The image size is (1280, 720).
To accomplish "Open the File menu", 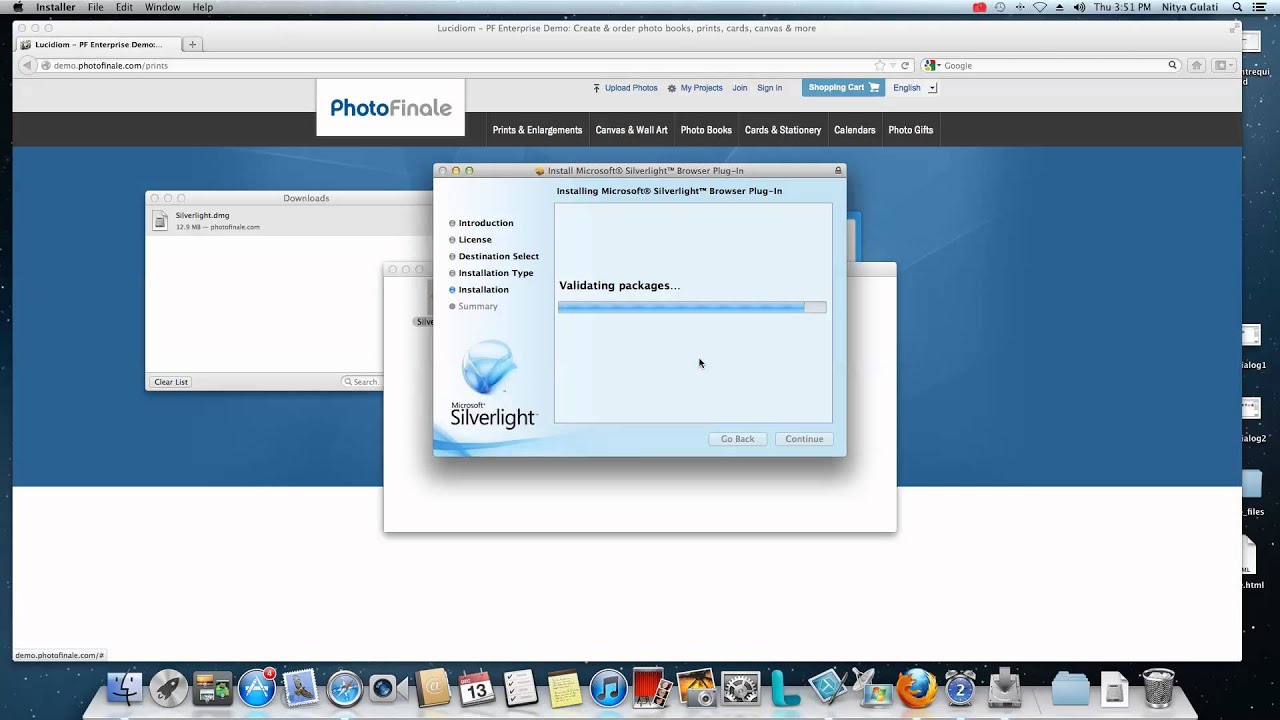I will 95,7.
